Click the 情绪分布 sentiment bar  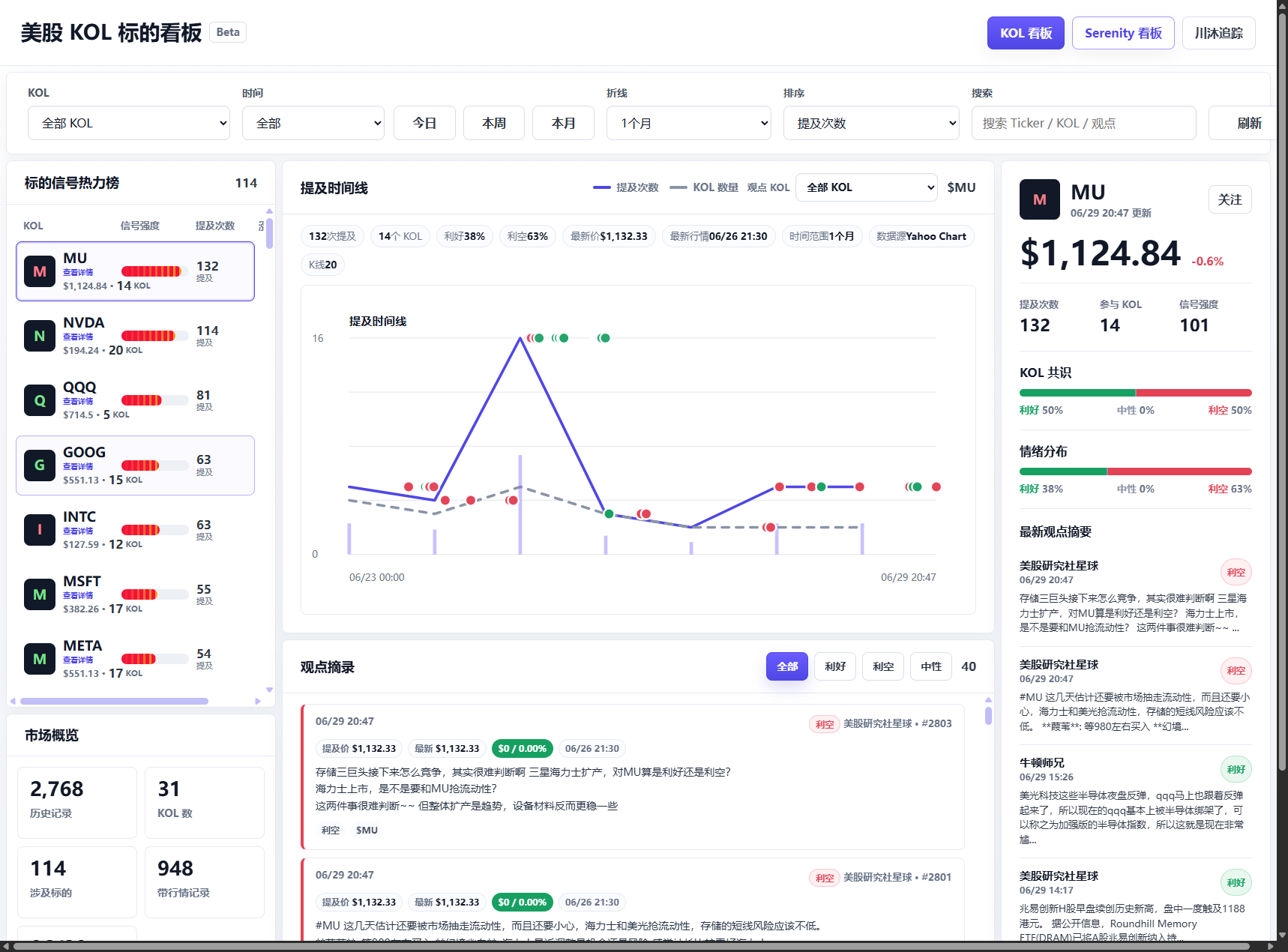coord(1136,472)
